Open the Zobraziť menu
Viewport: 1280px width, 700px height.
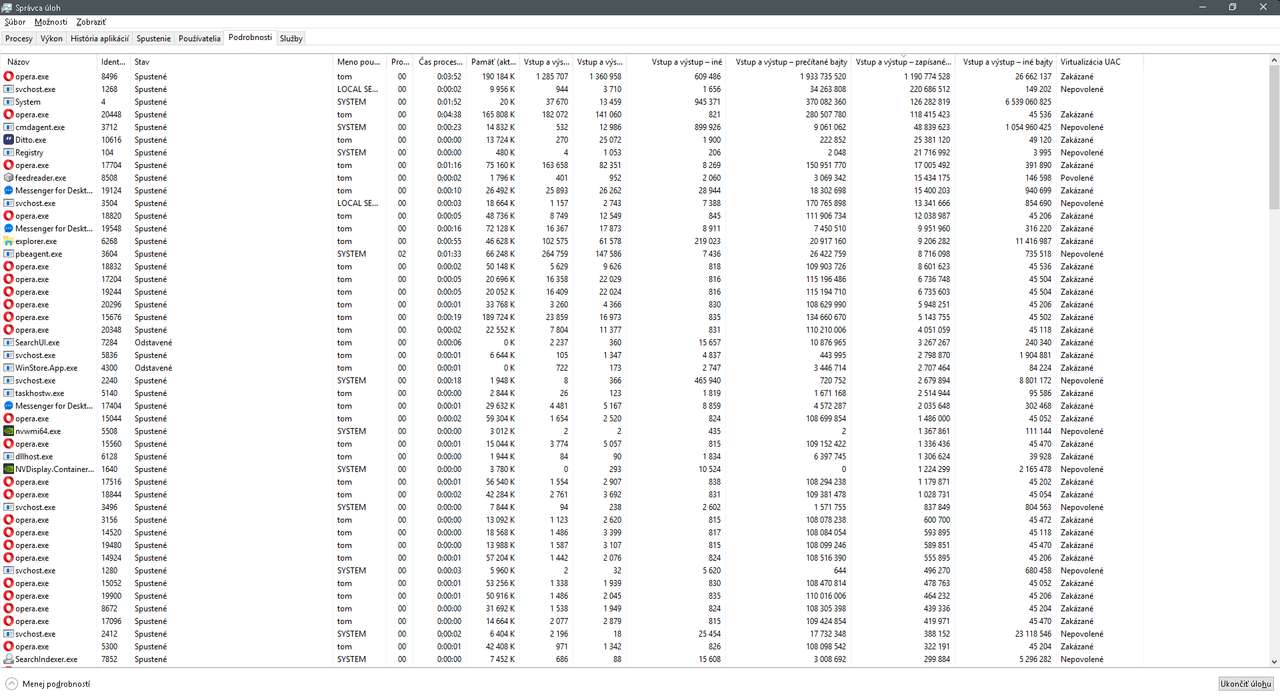(91, 21)
